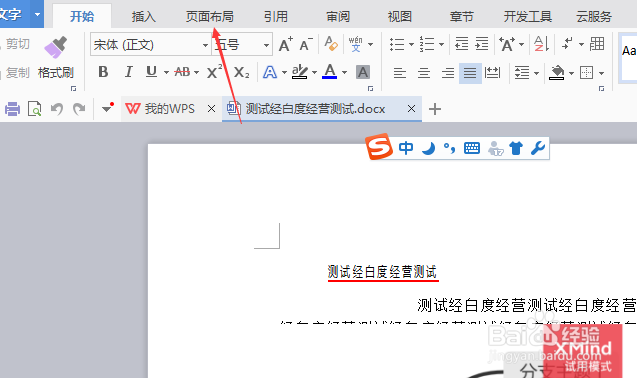Click the Sogou input 中 language toggle
Screen dimensions: 637x378
pyautogui.click(x=406, y=148)
